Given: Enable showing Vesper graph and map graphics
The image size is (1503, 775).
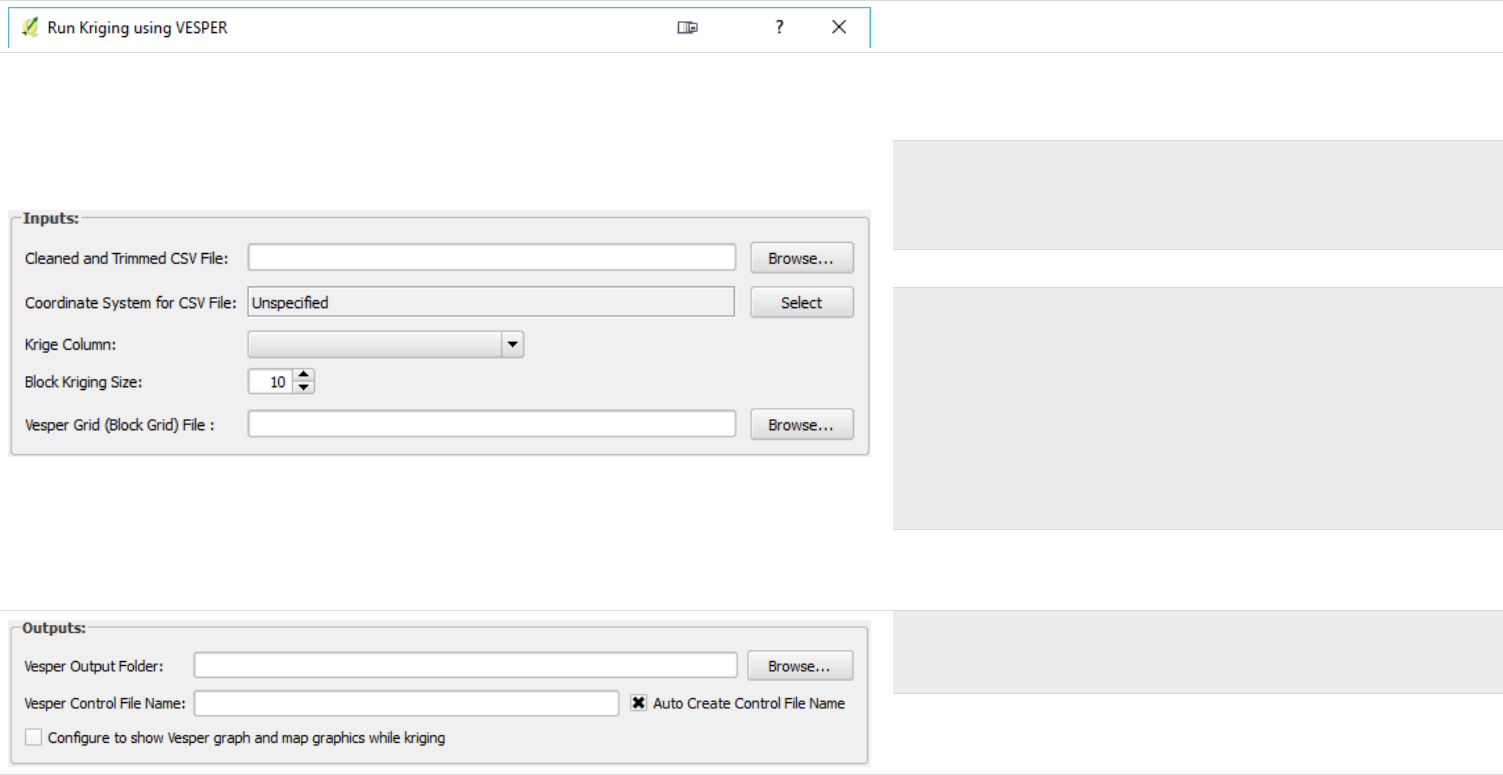Looking at the screenshot, I should tap(34, 738).
